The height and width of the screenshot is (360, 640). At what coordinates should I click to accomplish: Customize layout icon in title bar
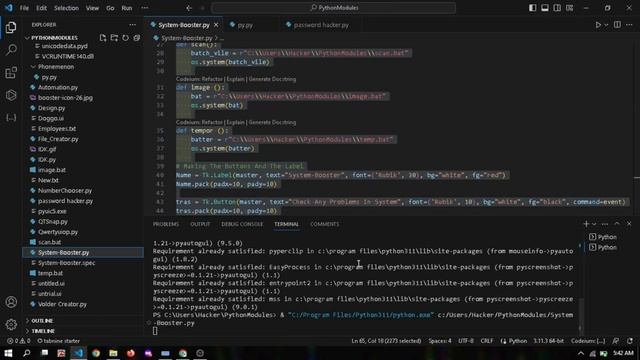pyautogui.click(x=569, y=8)
